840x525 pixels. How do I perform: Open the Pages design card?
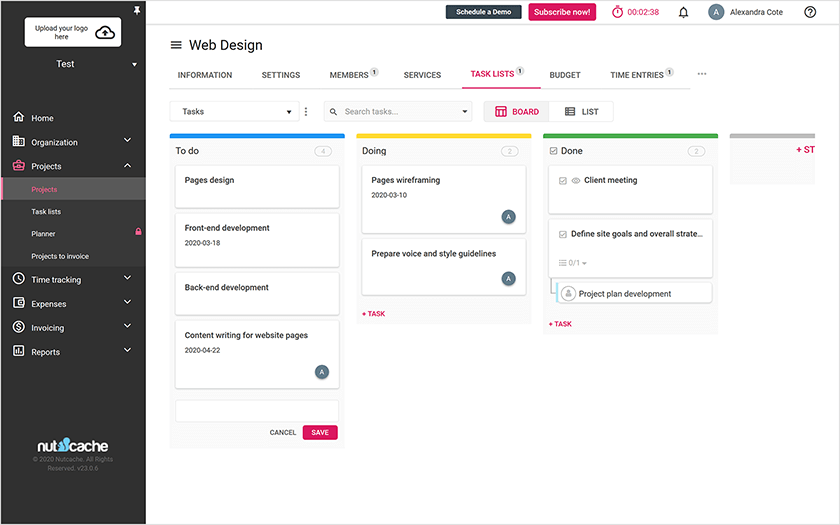coord(257,186)
